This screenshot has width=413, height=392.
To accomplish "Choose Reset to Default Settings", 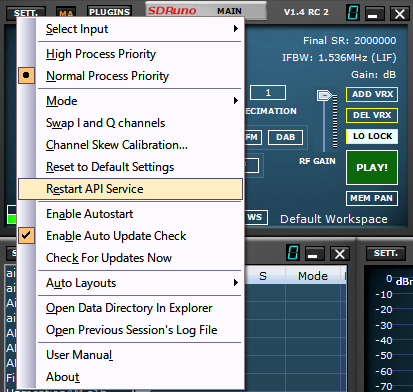I will click(x=130, y=167).
